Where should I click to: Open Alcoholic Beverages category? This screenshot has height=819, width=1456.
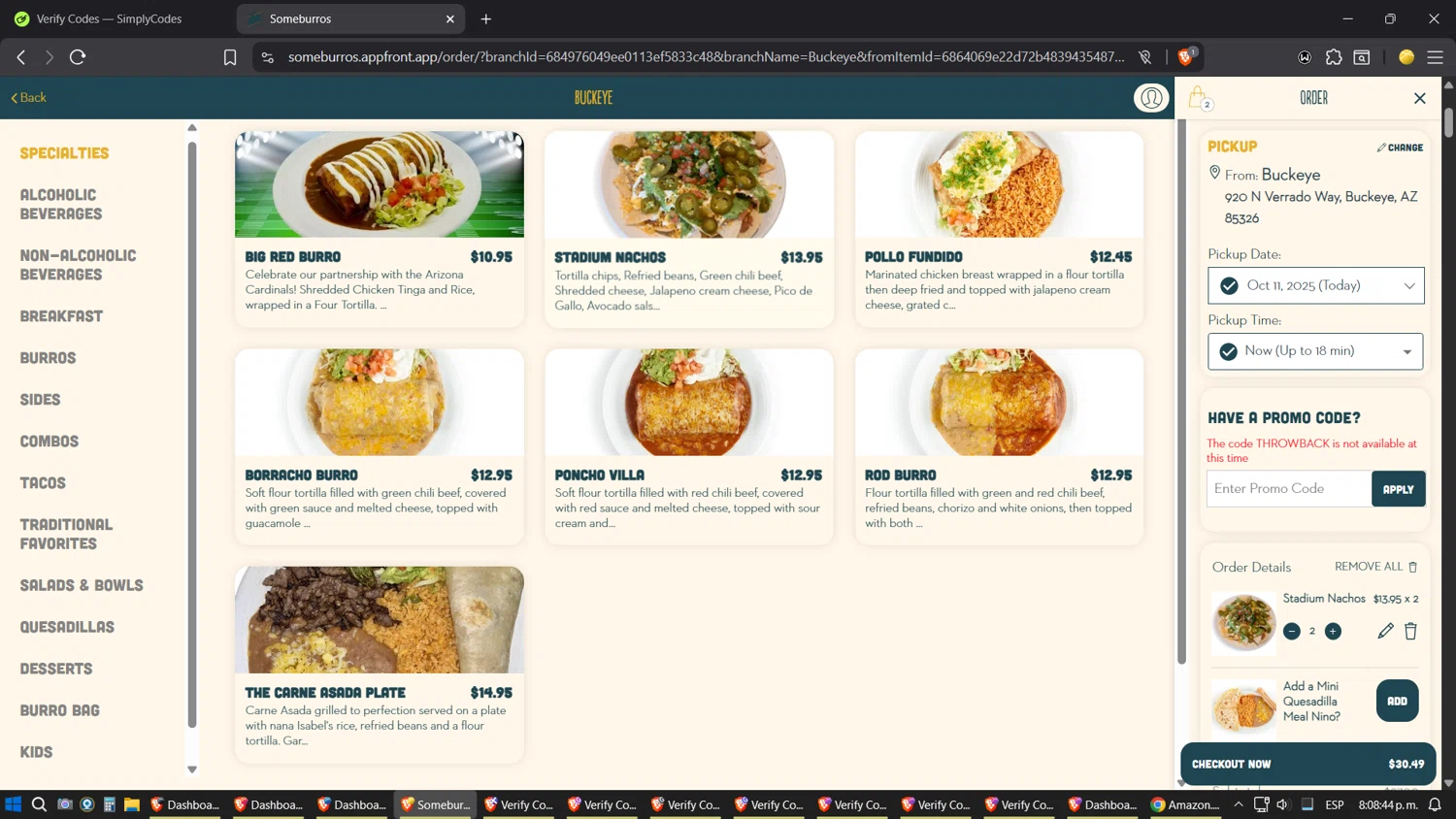[x=60, y=205]
